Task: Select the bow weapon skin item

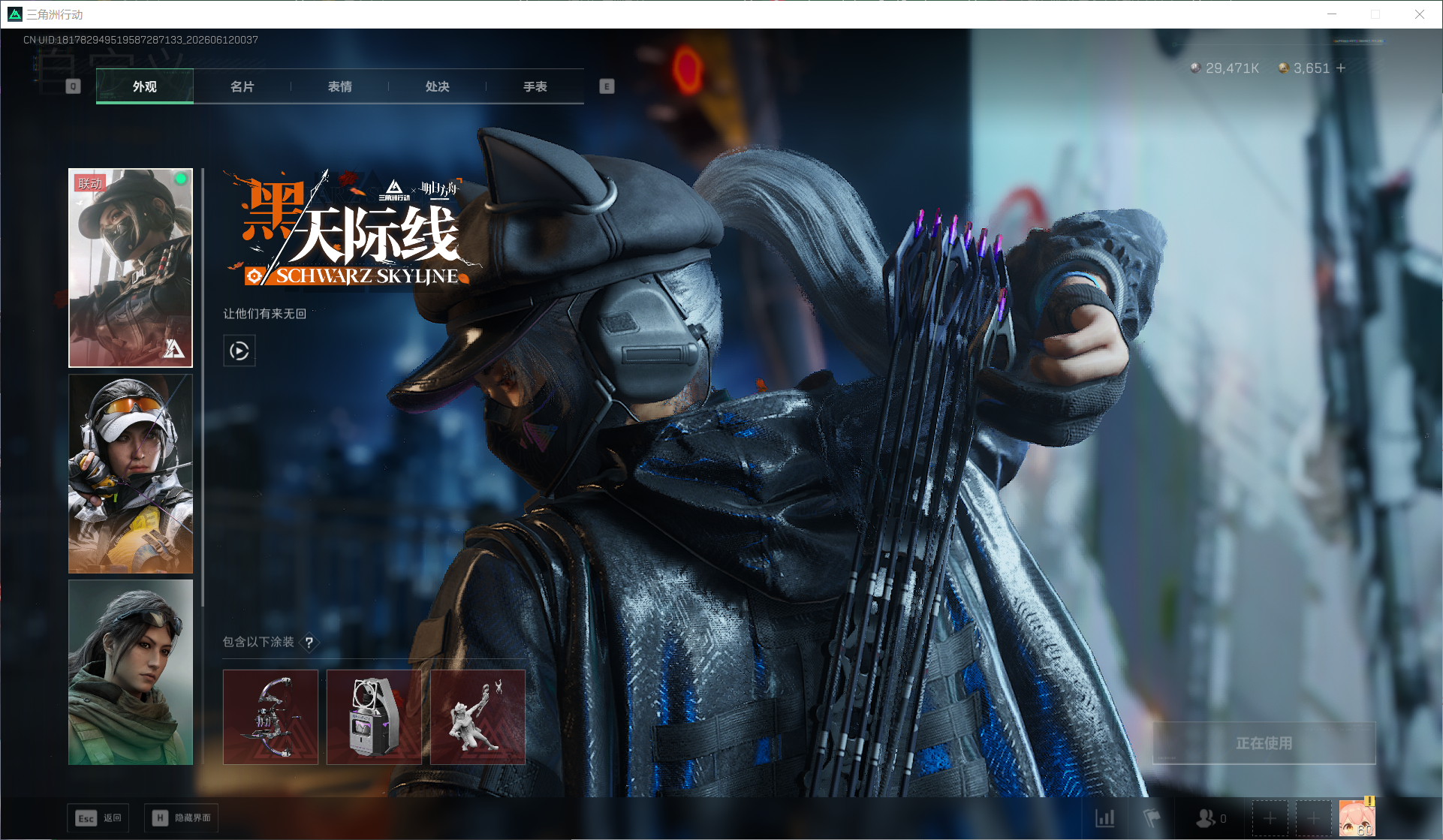Action: coord(271,717)
